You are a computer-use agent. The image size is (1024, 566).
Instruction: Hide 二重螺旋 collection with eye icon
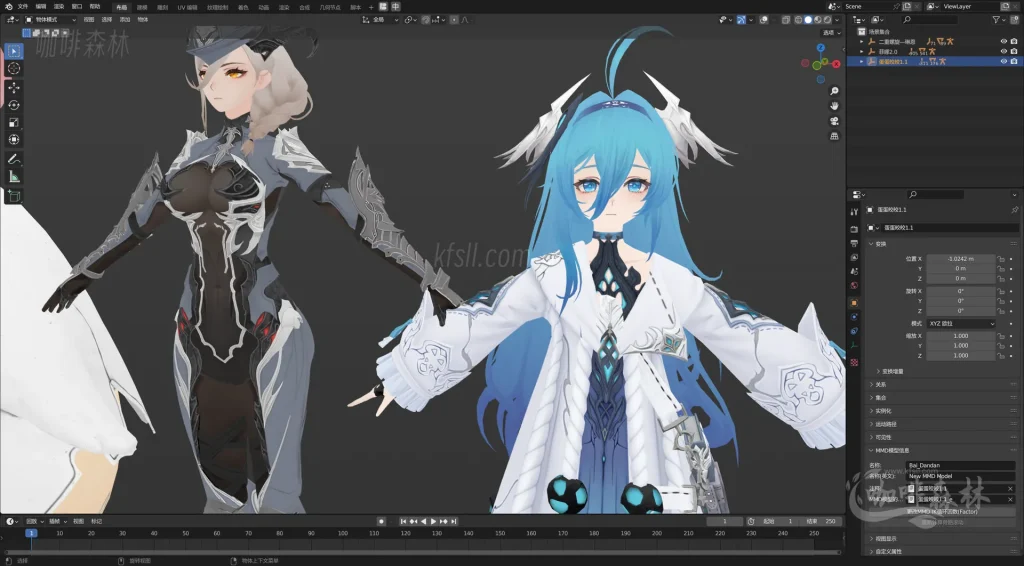(x=1004, y=41)
